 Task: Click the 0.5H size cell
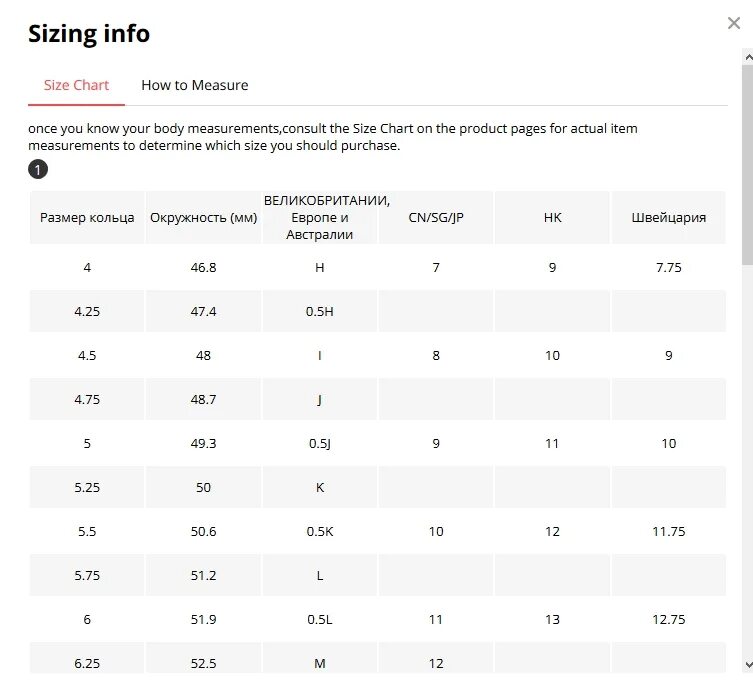320,312
